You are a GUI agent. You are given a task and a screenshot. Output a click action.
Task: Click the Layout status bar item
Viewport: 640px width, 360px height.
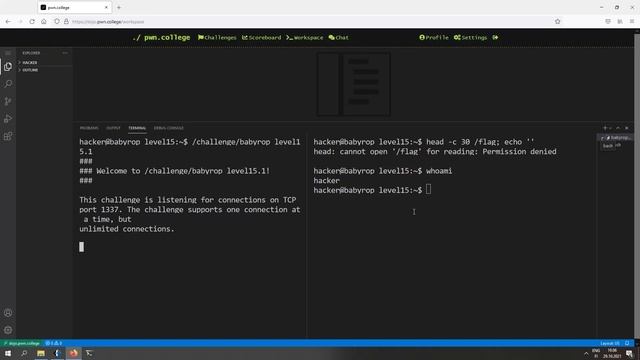(610, 343)
